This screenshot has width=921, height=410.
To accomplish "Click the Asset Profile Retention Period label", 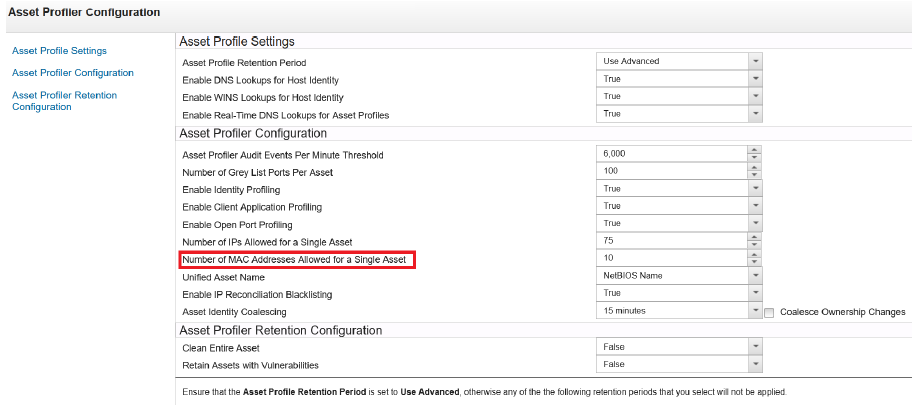I will 244,63.
